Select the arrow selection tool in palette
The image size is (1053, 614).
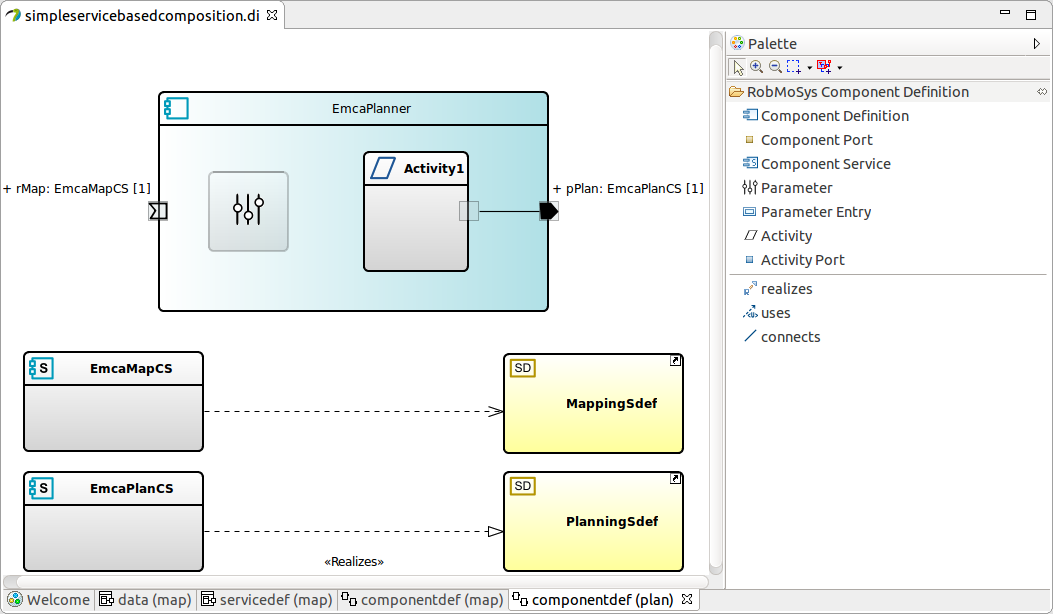pyautogui.click(x=738, y=67)
